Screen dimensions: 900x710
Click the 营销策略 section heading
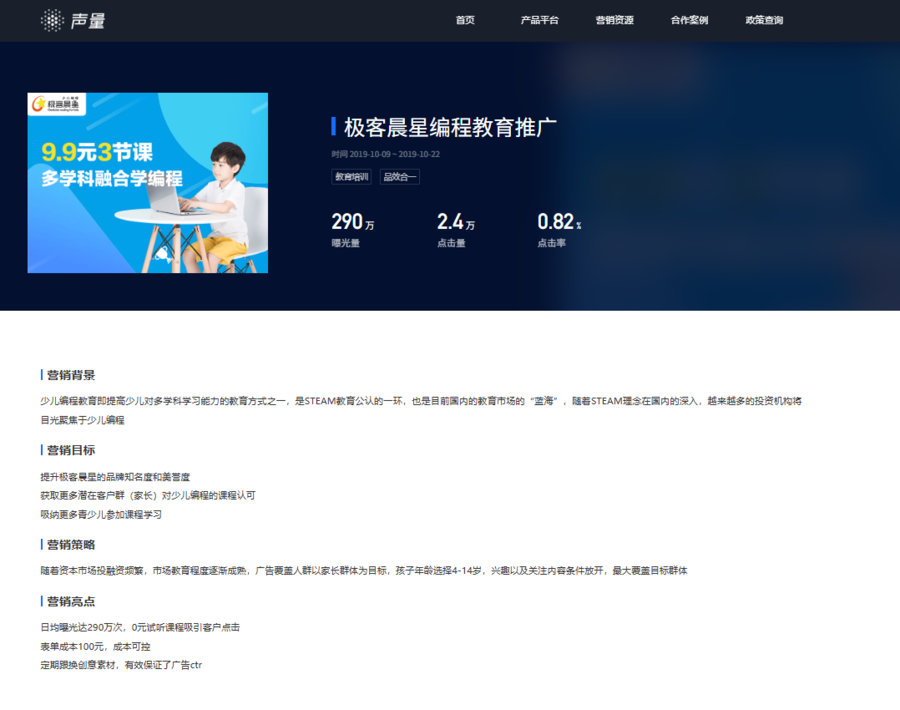[71, 545]
